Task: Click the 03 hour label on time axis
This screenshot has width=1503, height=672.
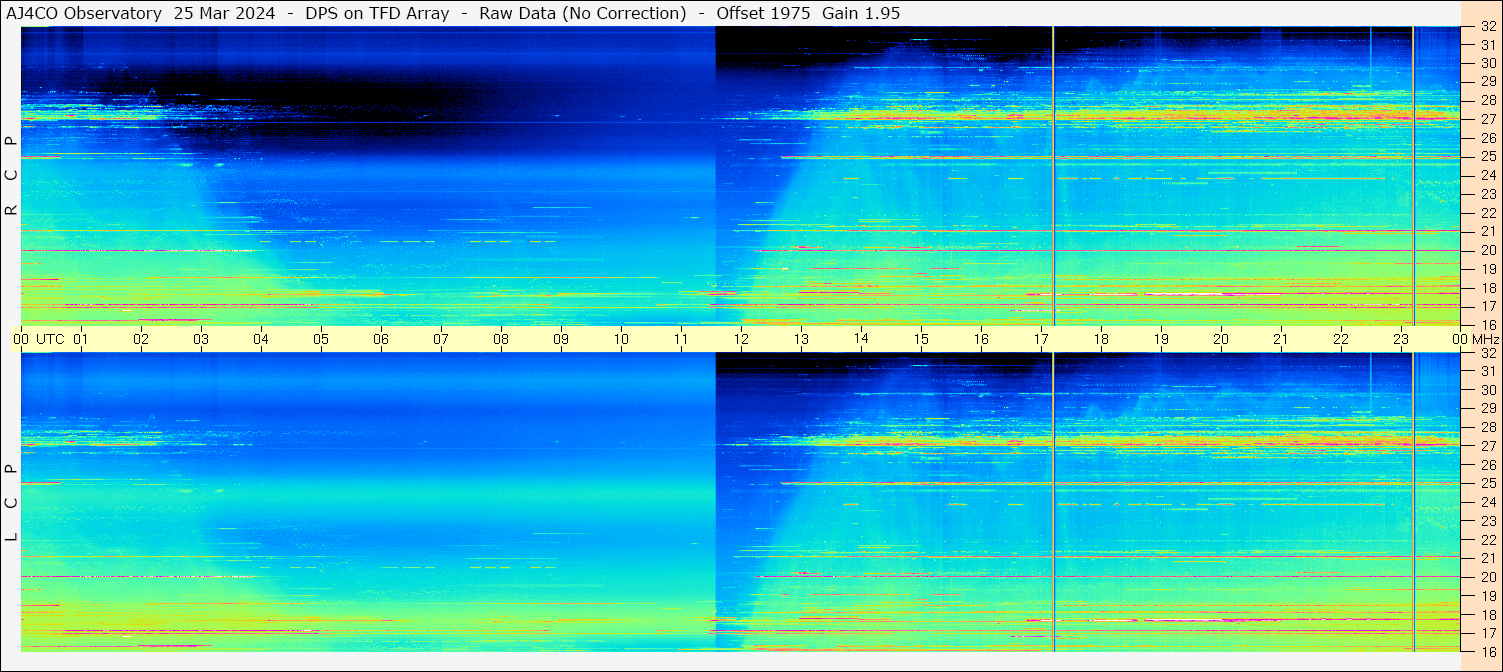Action: [201, 339]
